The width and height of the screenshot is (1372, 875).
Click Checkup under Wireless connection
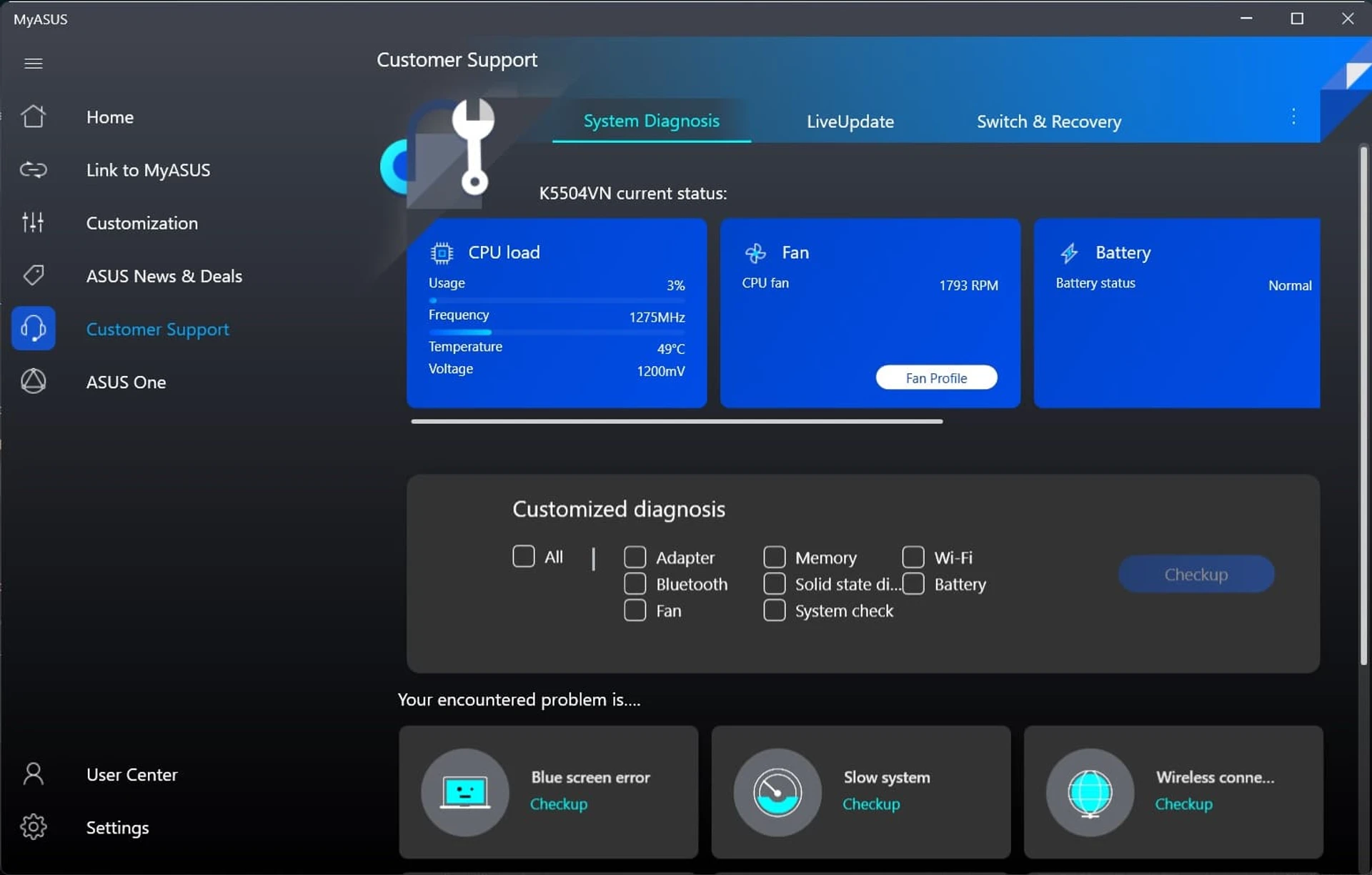1183,804
